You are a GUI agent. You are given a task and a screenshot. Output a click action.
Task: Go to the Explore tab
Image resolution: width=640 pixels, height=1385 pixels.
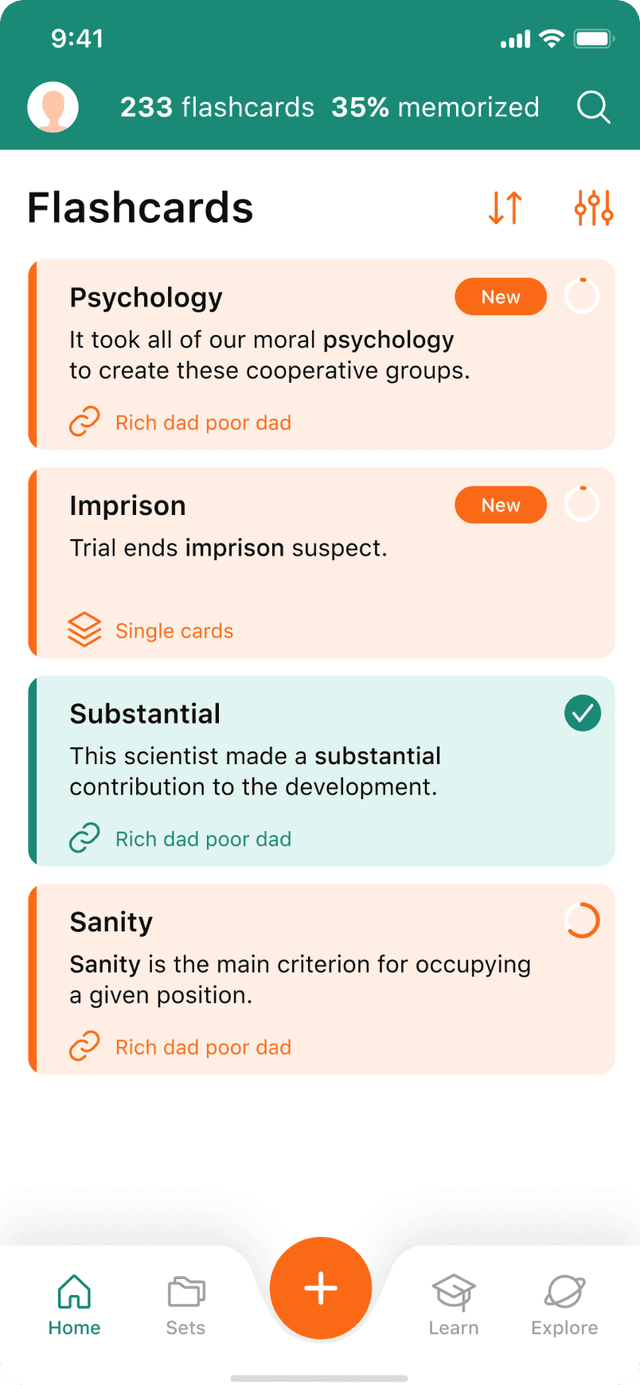coord(564,1305)
